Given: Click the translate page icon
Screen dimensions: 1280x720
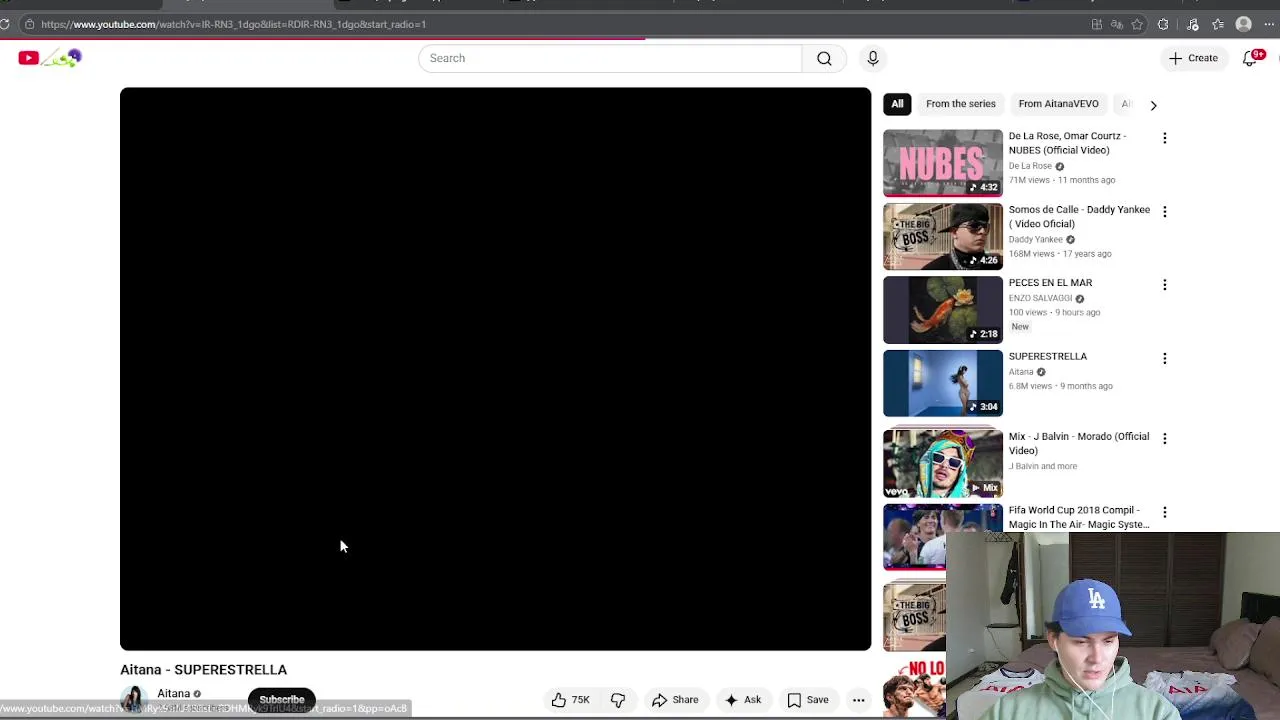Looking at the screenshot, I should tap(1117, 24).
